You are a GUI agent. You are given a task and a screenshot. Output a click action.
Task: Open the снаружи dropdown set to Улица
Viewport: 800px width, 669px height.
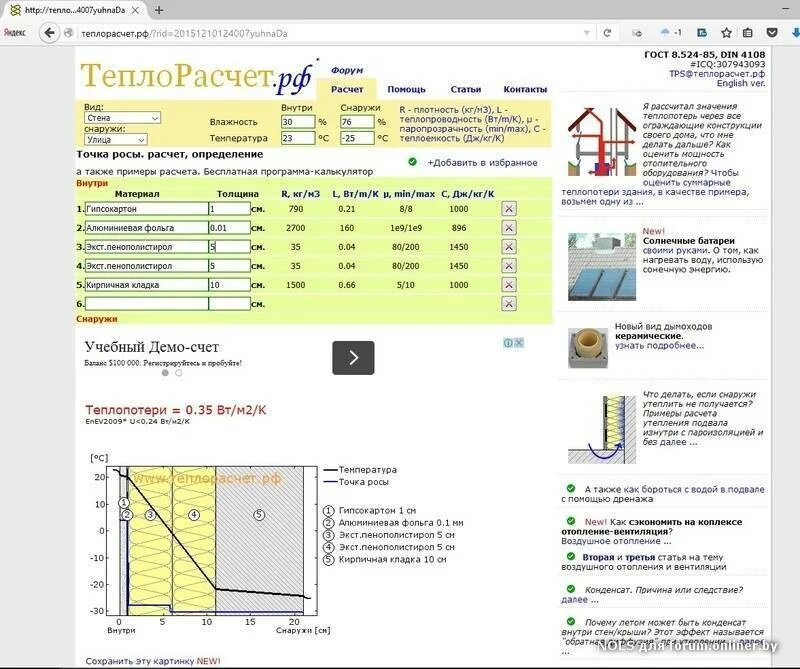[116, 139]
